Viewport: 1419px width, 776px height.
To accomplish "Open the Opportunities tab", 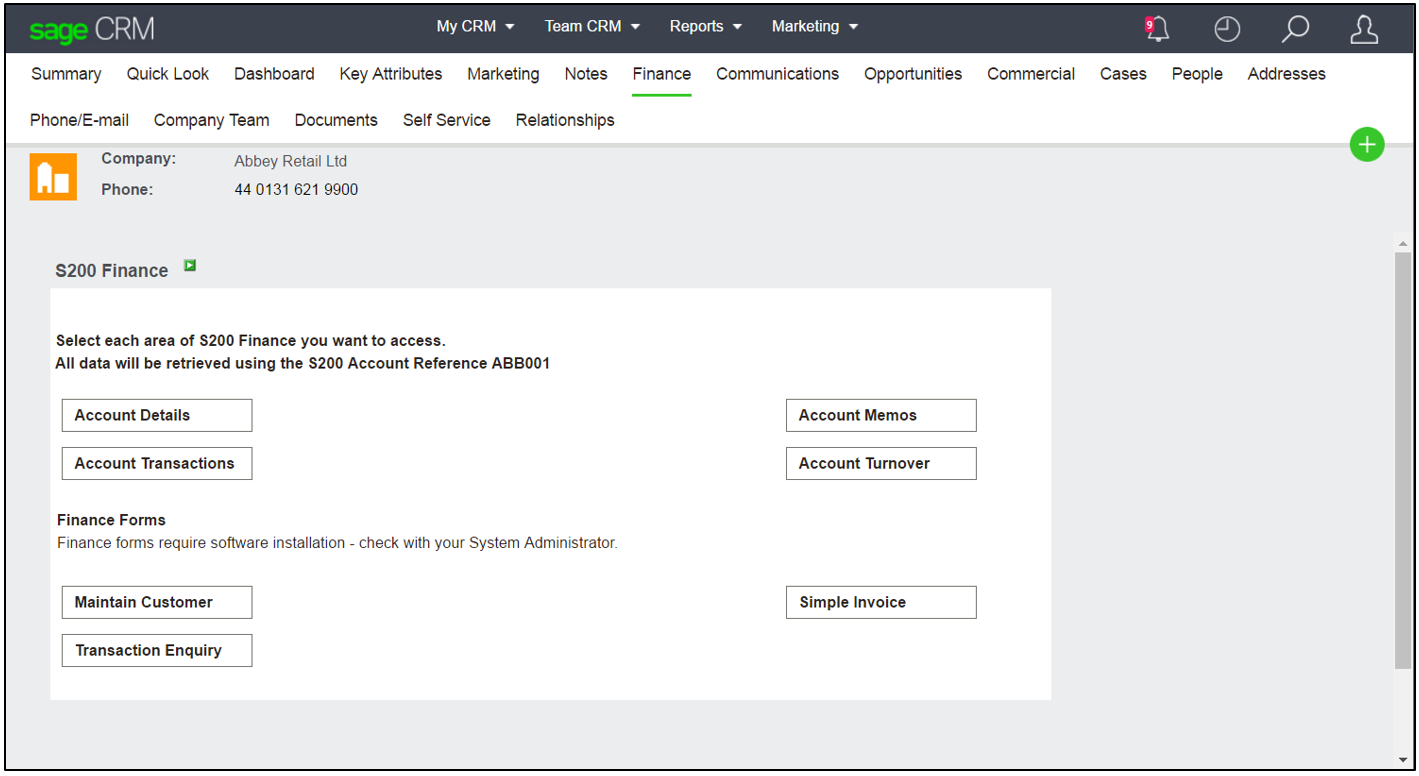I will tap(913, 74).
